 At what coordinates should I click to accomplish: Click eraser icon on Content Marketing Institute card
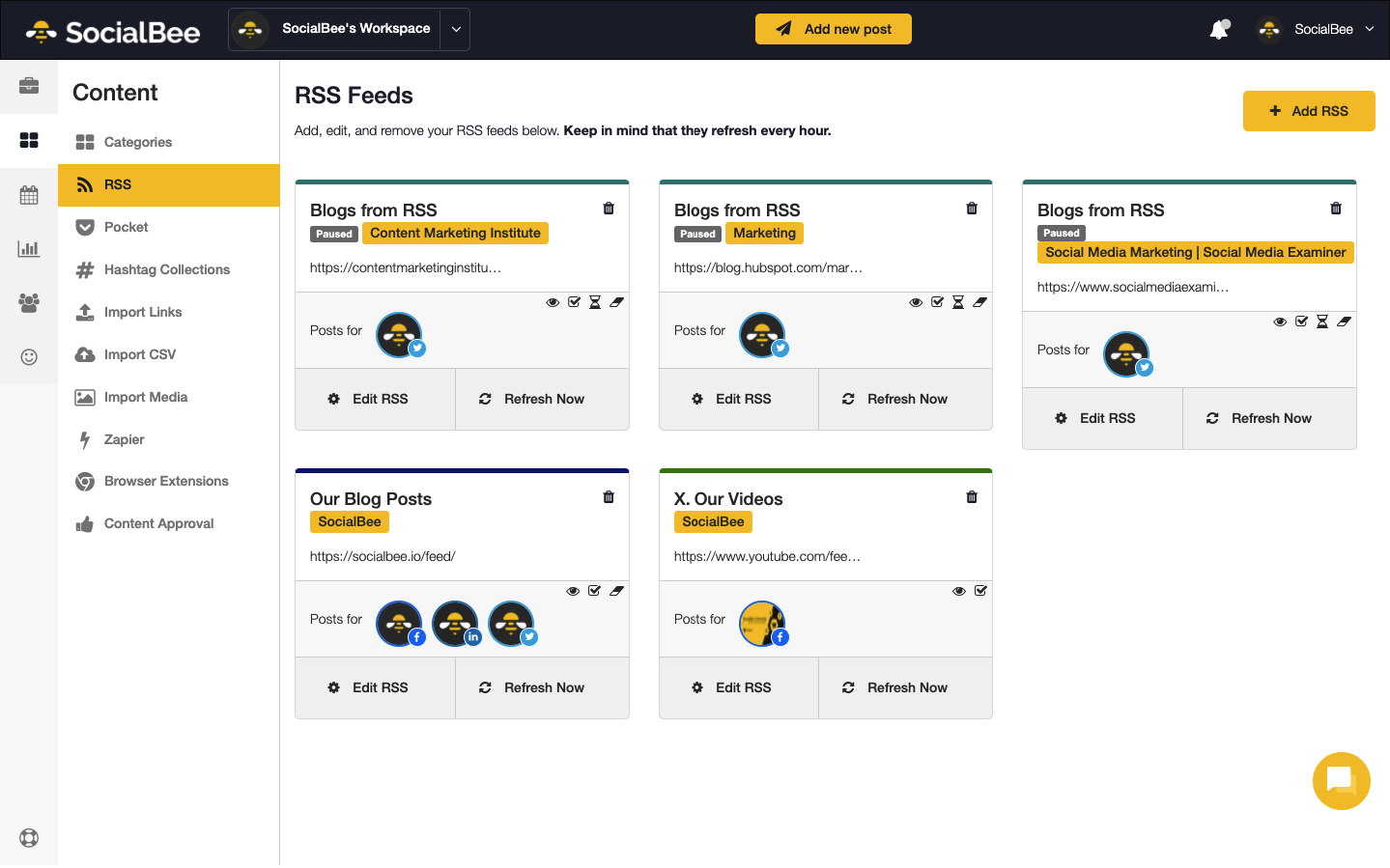pos(616,302)
